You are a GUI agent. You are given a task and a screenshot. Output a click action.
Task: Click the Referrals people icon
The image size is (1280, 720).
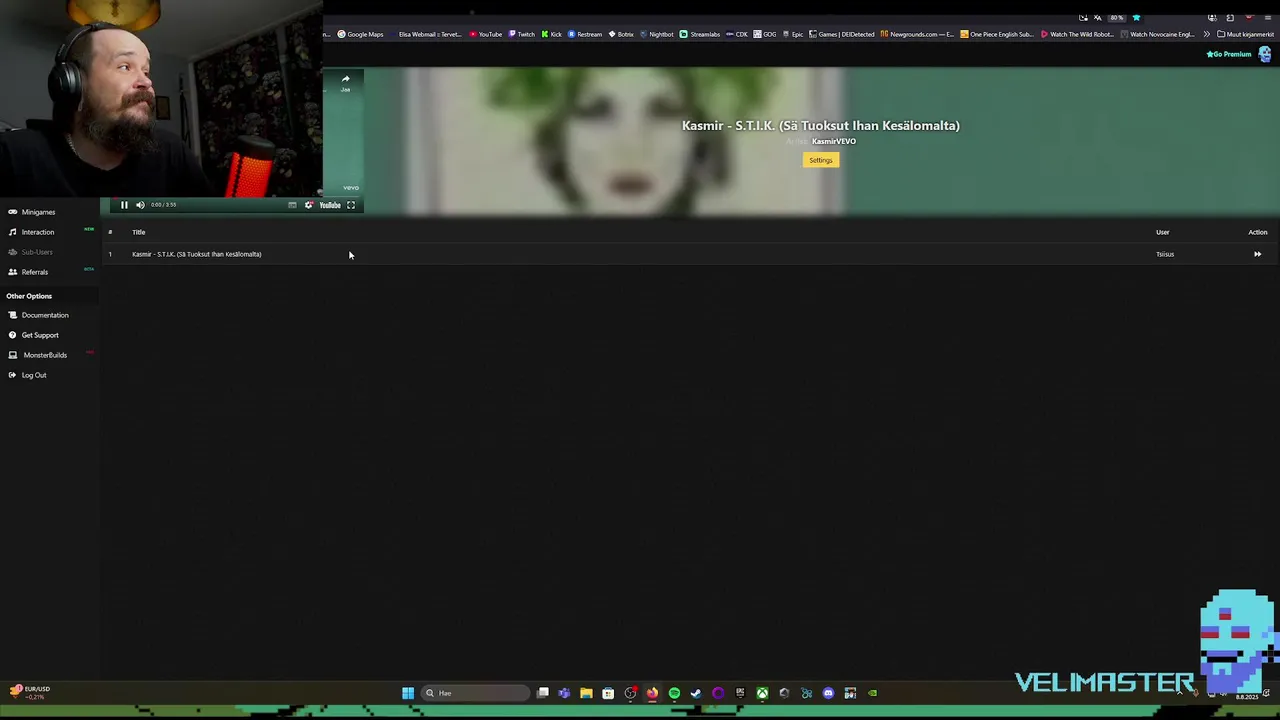(13, 272)
